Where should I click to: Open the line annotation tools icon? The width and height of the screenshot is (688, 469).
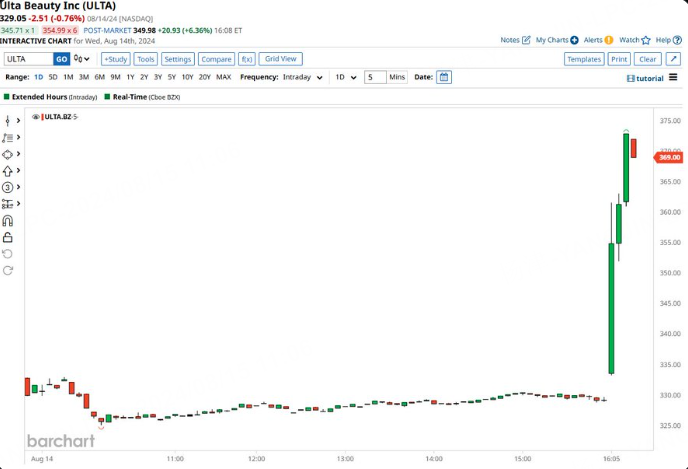(x=7, y=138)
